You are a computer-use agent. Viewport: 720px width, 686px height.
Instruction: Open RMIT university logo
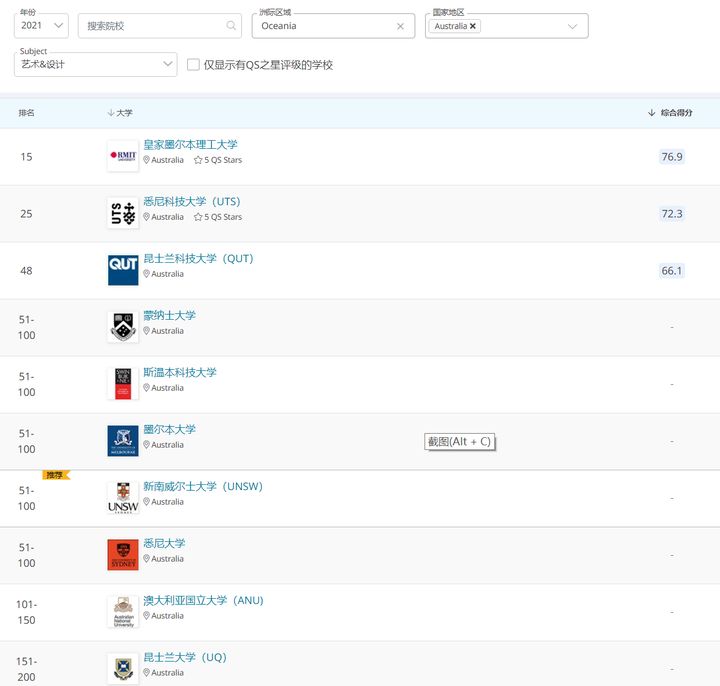123,156
